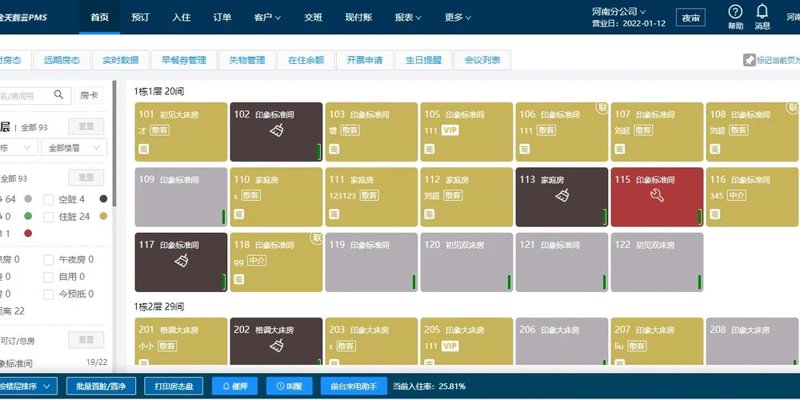
Task: Click the pin icon to mark current page
Action: (748, 60)
